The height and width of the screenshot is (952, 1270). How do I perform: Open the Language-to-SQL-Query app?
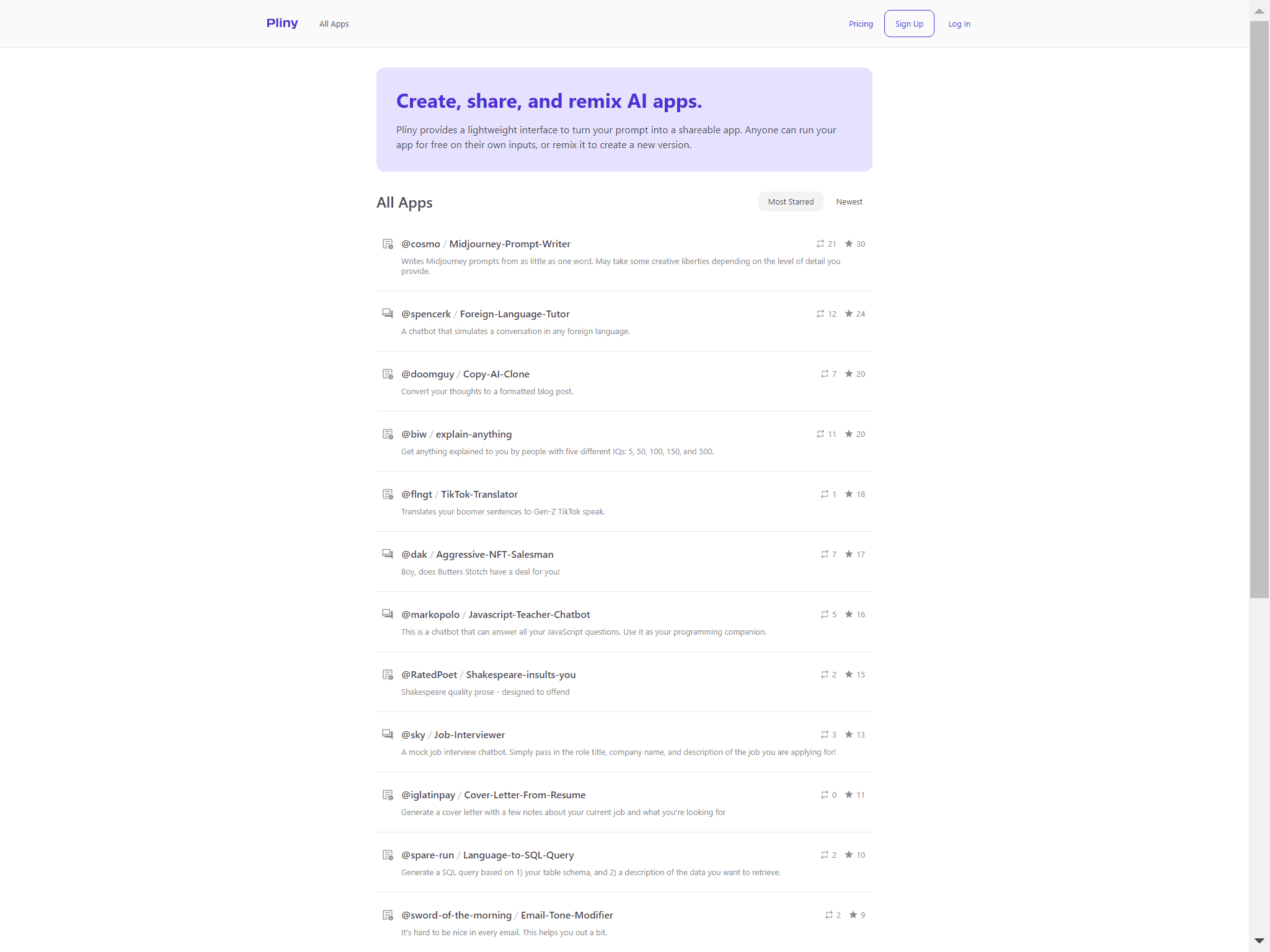[x=518, y=855]
